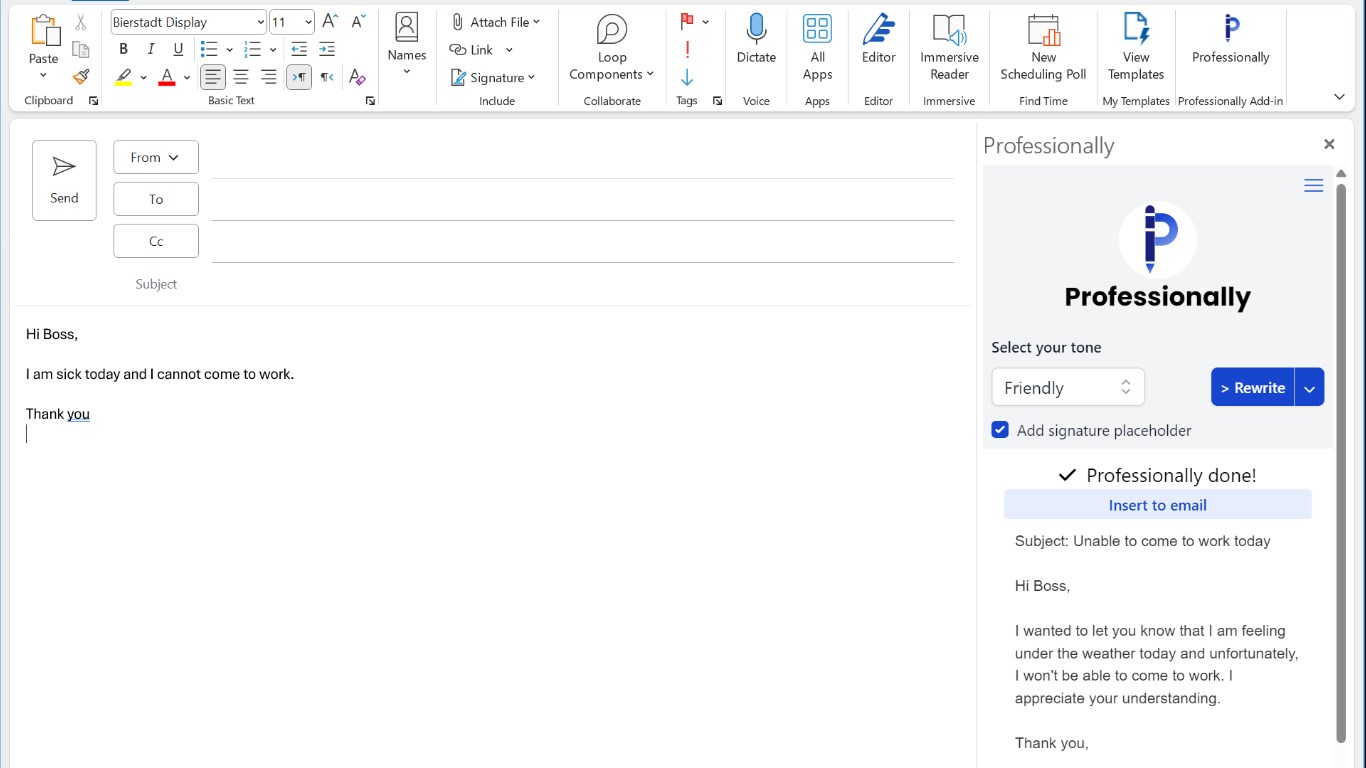
Task: Expand the Paste options arrow
Action: pos(43,75)
